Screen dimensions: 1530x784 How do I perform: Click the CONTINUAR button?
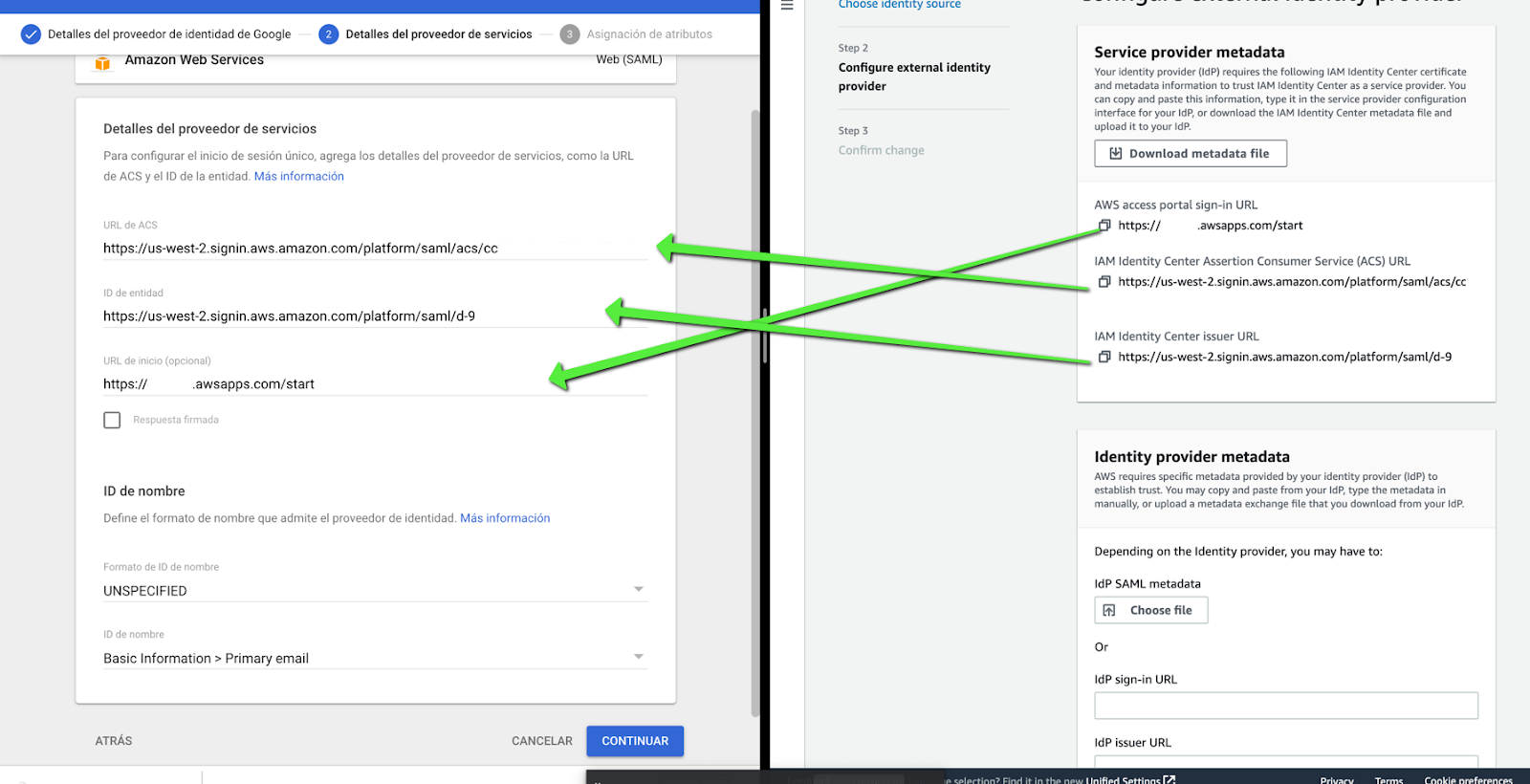point(635,741)
